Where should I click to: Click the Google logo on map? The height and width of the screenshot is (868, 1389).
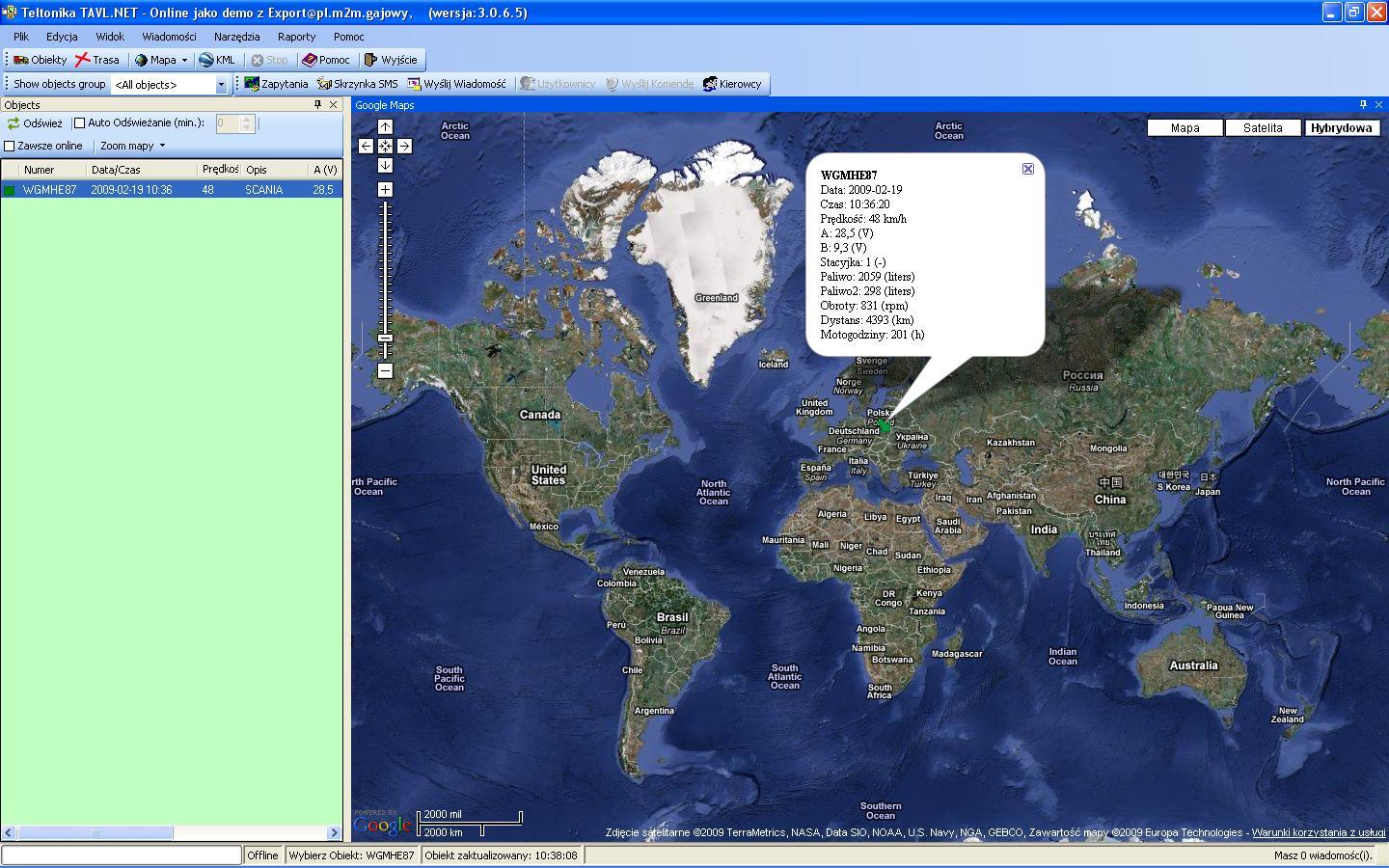coord(383,823)
